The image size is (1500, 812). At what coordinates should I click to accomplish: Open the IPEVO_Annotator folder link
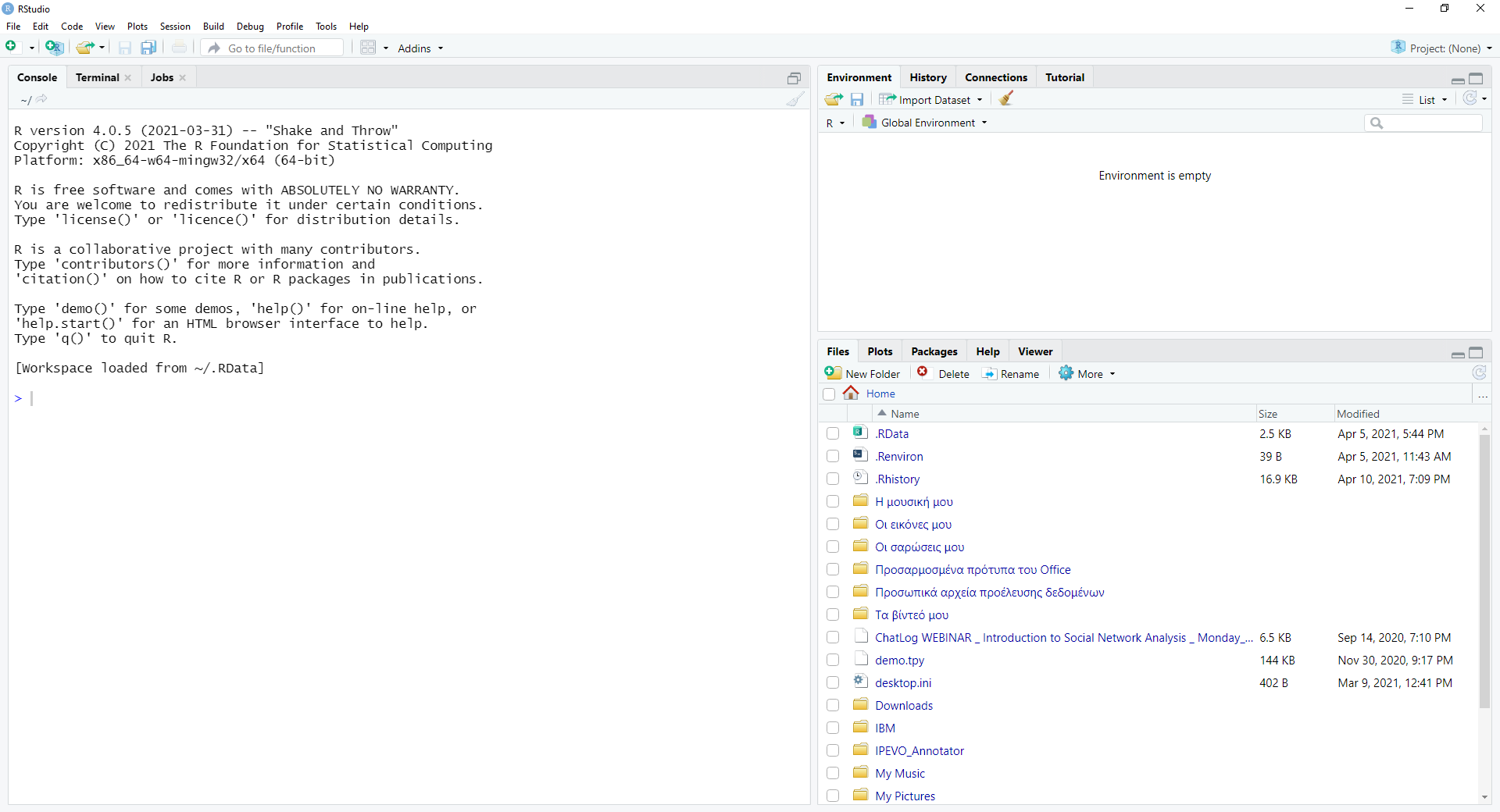[920, 750]
